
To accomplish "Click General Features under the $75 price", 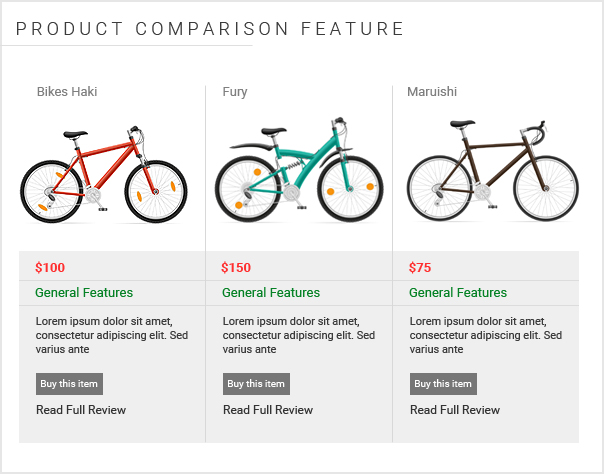I will pyautogui.click(x=458, y=293).
